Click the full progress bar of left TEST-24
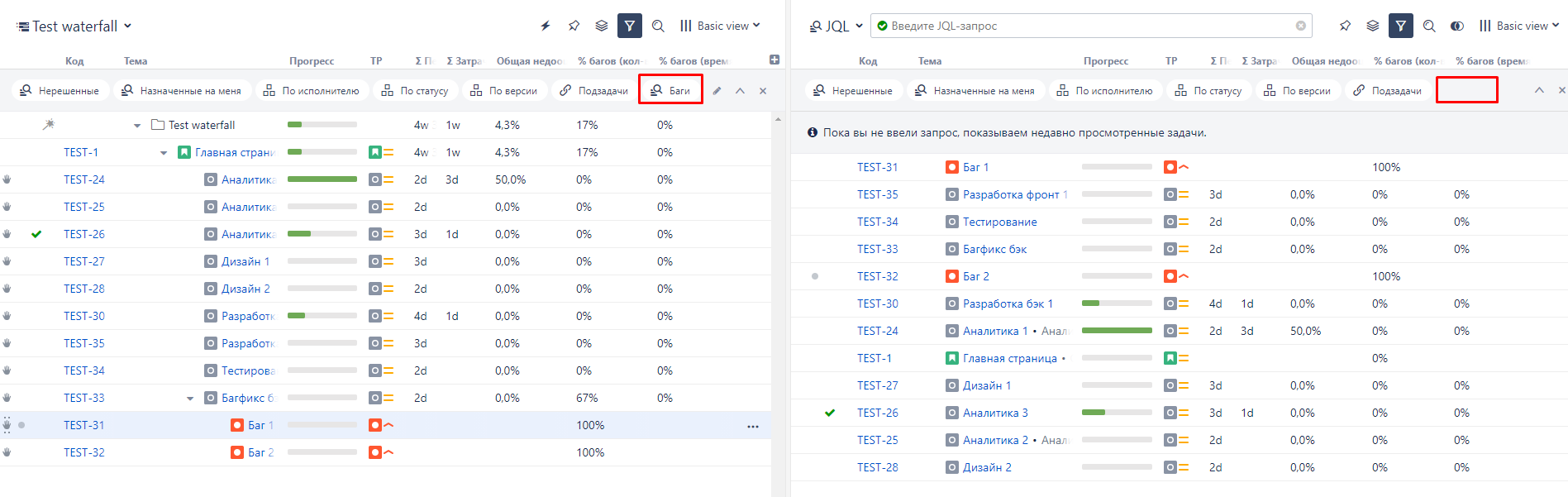The width and height of the screenshot is (1568, 497). [x=322, y=179]
